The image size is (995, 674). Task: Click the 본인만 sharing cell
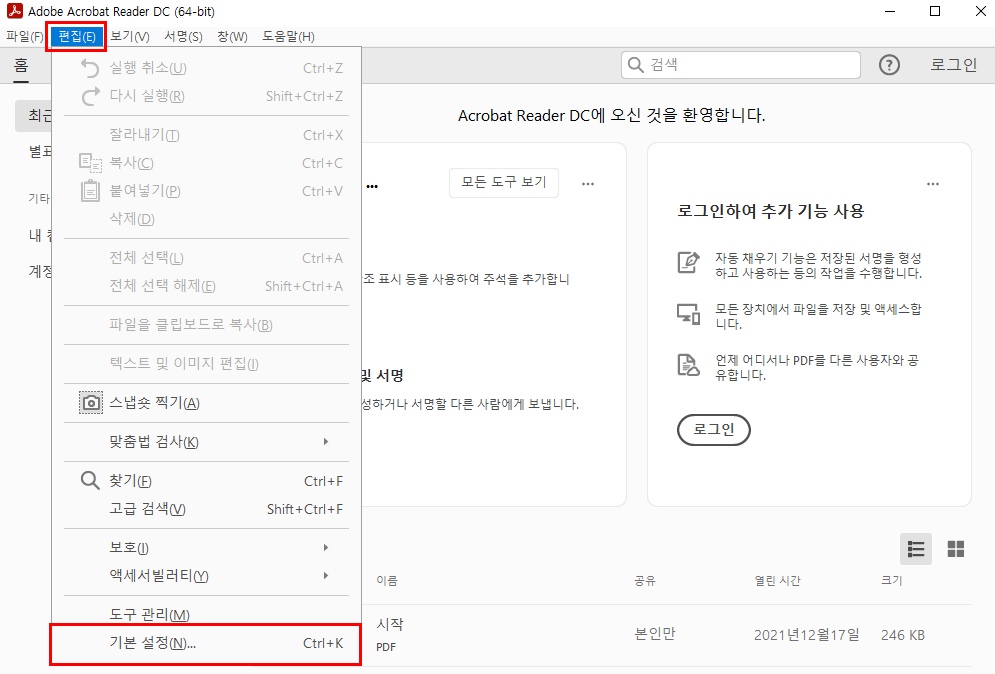click(x=655, y=634)
